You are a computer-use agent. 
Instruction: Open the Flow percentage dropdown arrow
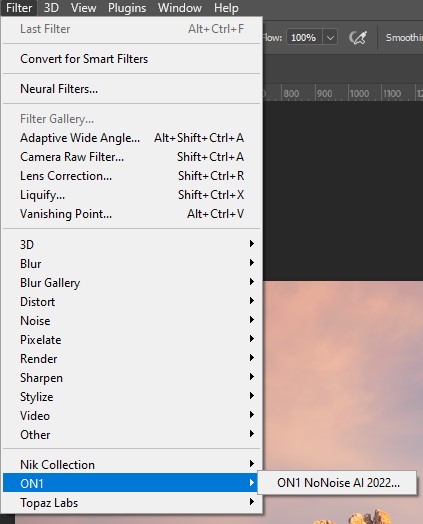[330, 37]
